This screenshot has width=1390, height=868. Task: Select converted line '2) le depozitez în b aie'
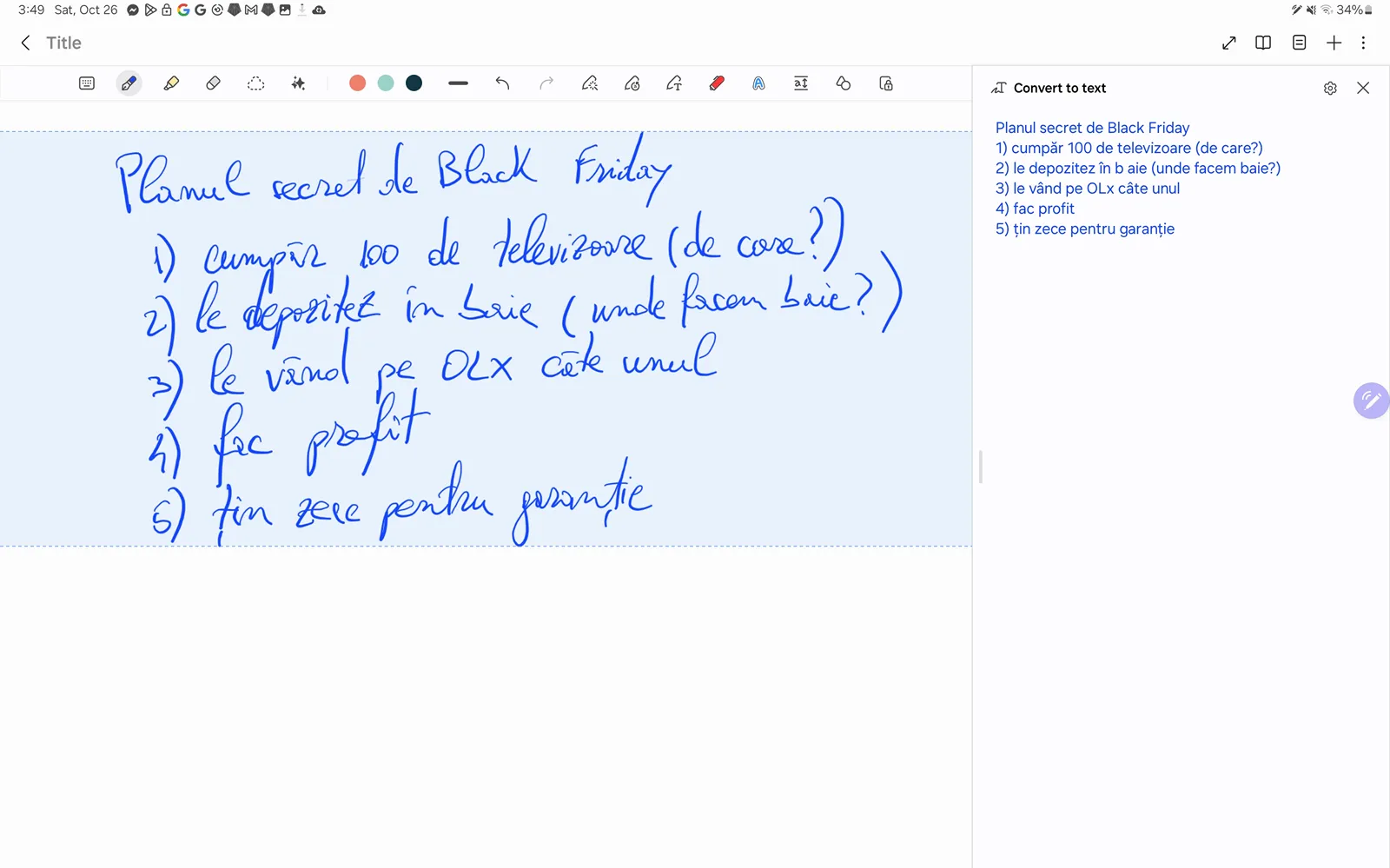tap(1138, 168)
